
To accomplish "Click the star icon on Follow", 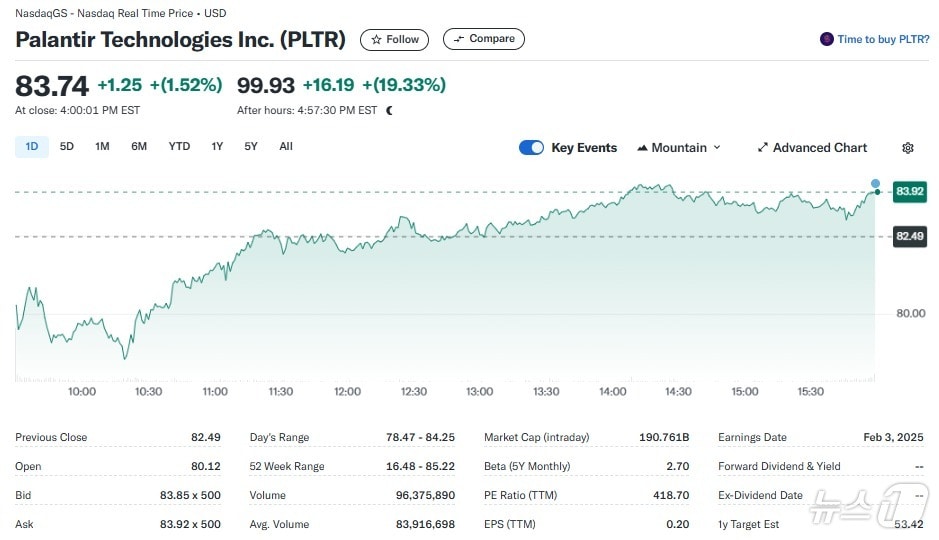I will click(376, 40).
